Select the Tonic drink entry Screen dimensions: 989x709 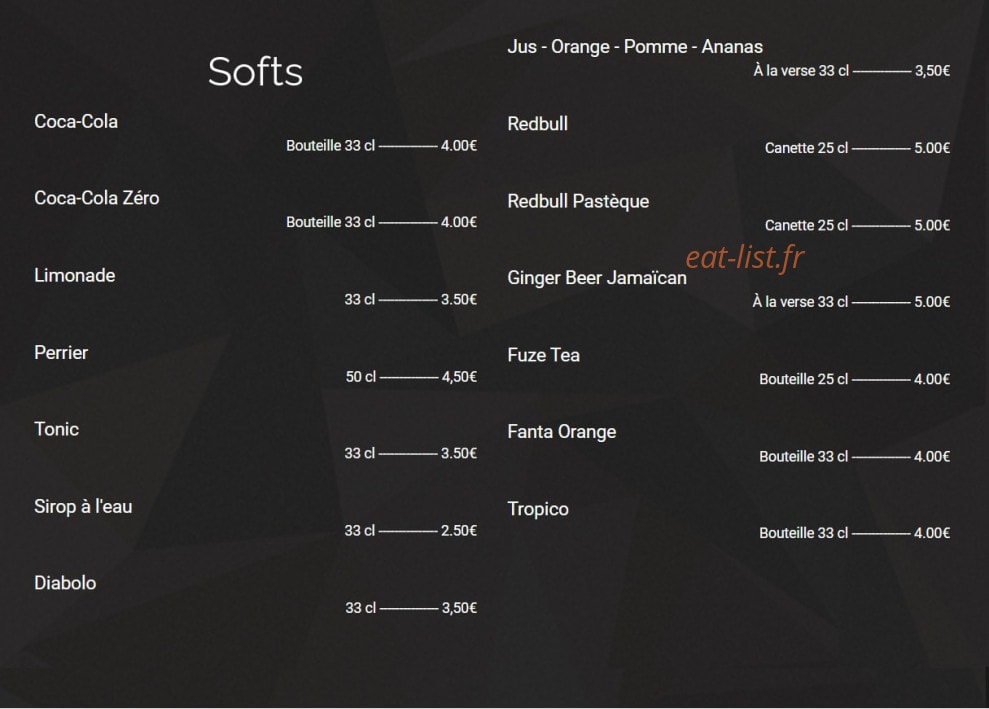tap(56, 429)
